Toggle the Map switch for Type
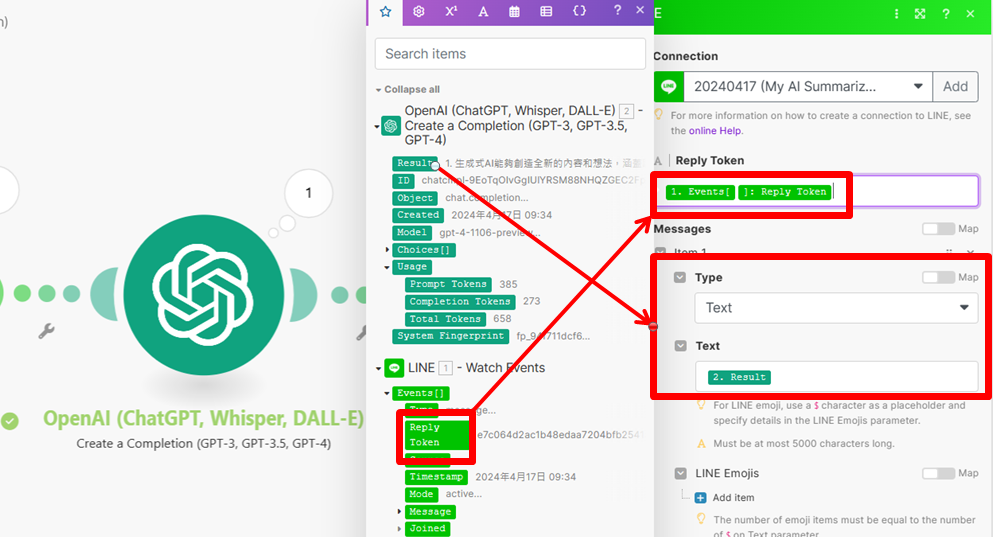This screenshot has height=537, width=993. [936, 277]
